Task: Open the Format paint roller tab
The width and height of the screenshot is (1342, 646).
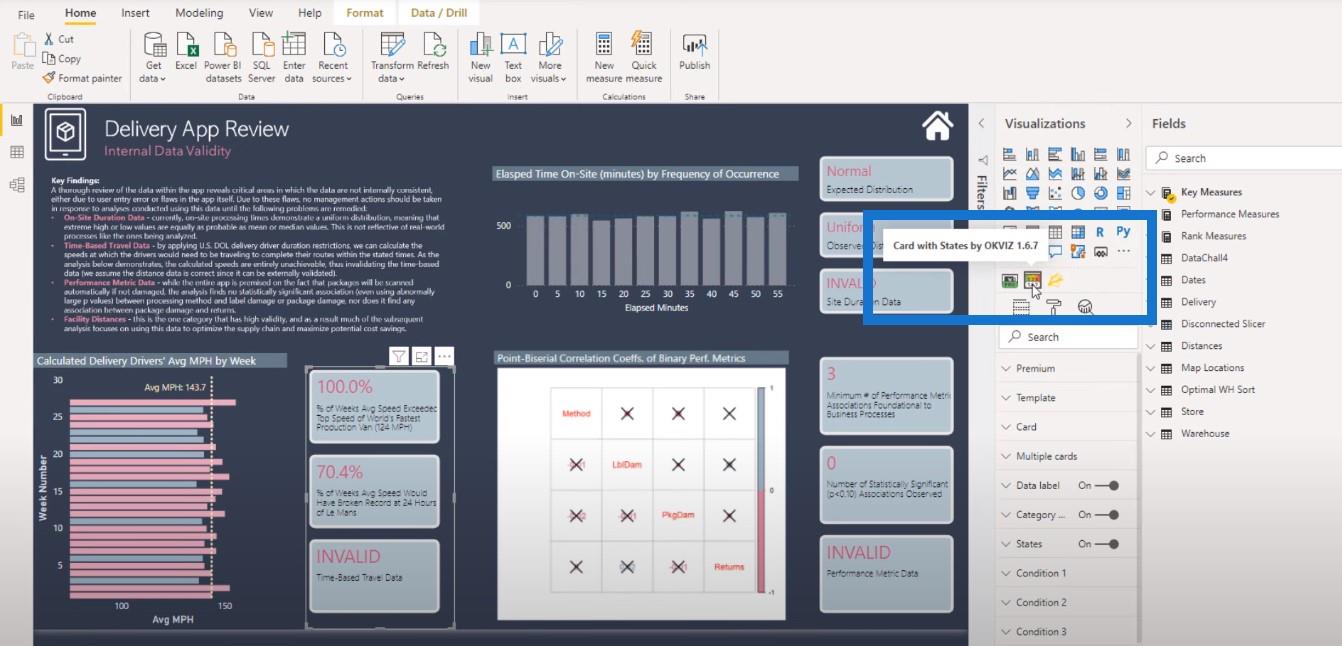Action: (1053, 307)
